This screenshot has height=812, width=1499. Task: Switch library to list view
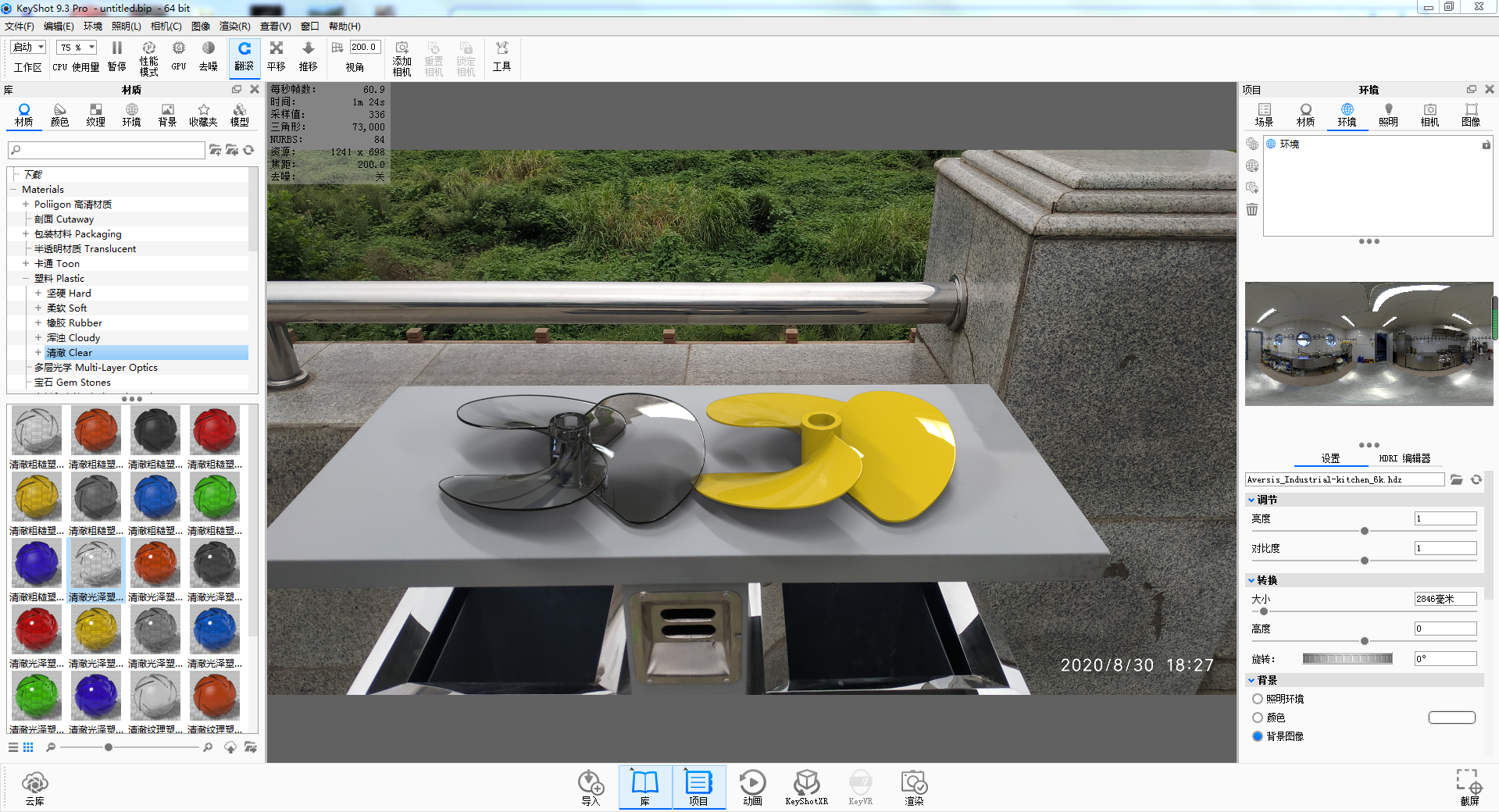tap(13, 747)
